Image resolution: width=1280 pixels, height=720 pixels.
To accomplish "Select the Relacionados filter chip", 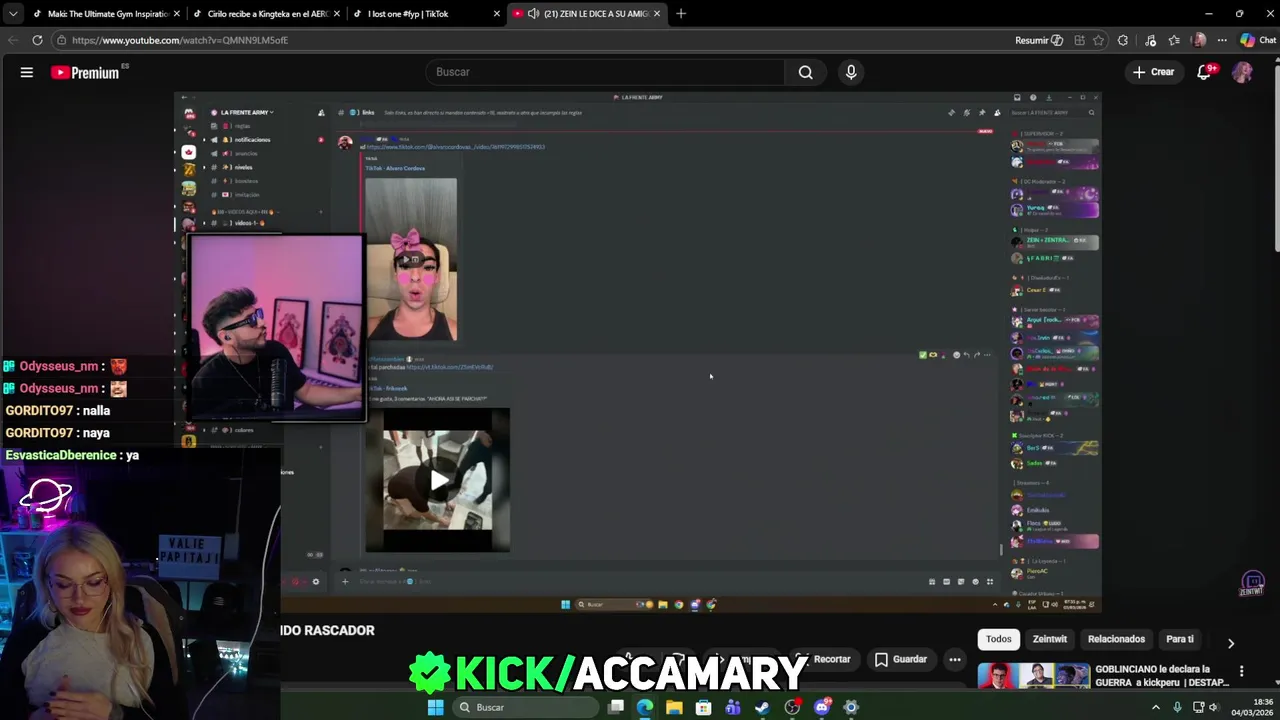I will (x=1116, y=639).
